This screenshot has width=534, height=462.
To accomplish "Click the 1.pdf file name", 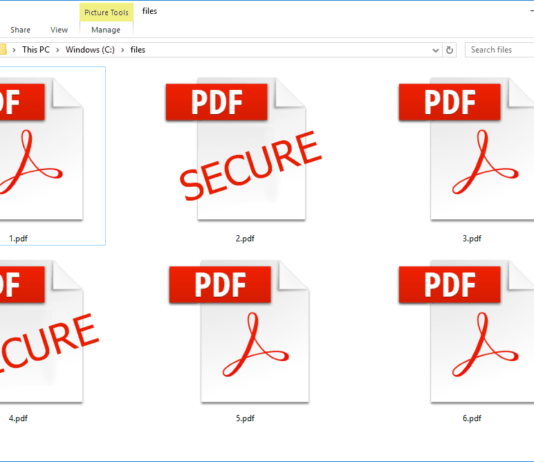I will [x=18, y=238].
